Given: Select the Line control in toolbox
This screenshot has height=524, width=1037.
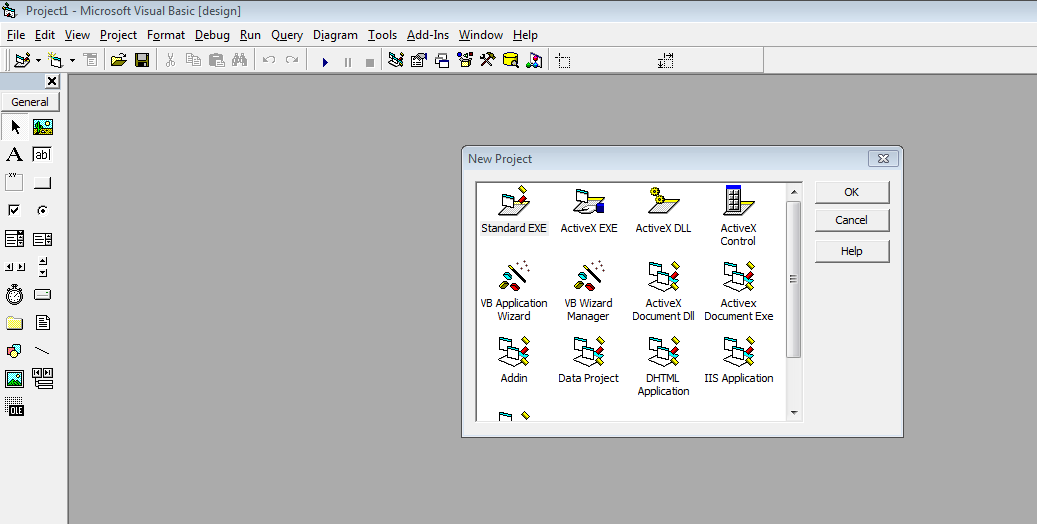Looking at the screenshot, I should (42, 351).
